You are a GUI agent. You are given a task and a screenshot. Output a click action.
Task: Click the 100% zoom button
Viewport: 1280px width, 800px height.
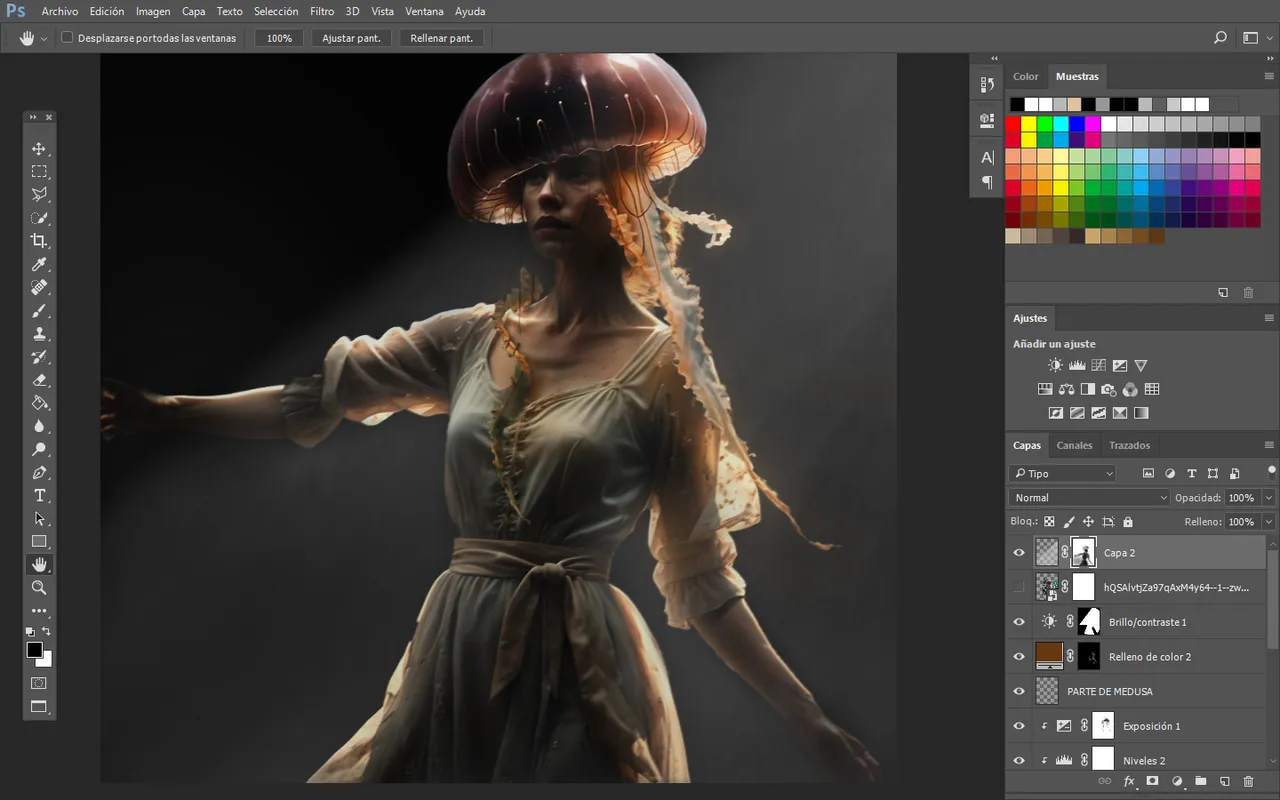tap(280, 38)
